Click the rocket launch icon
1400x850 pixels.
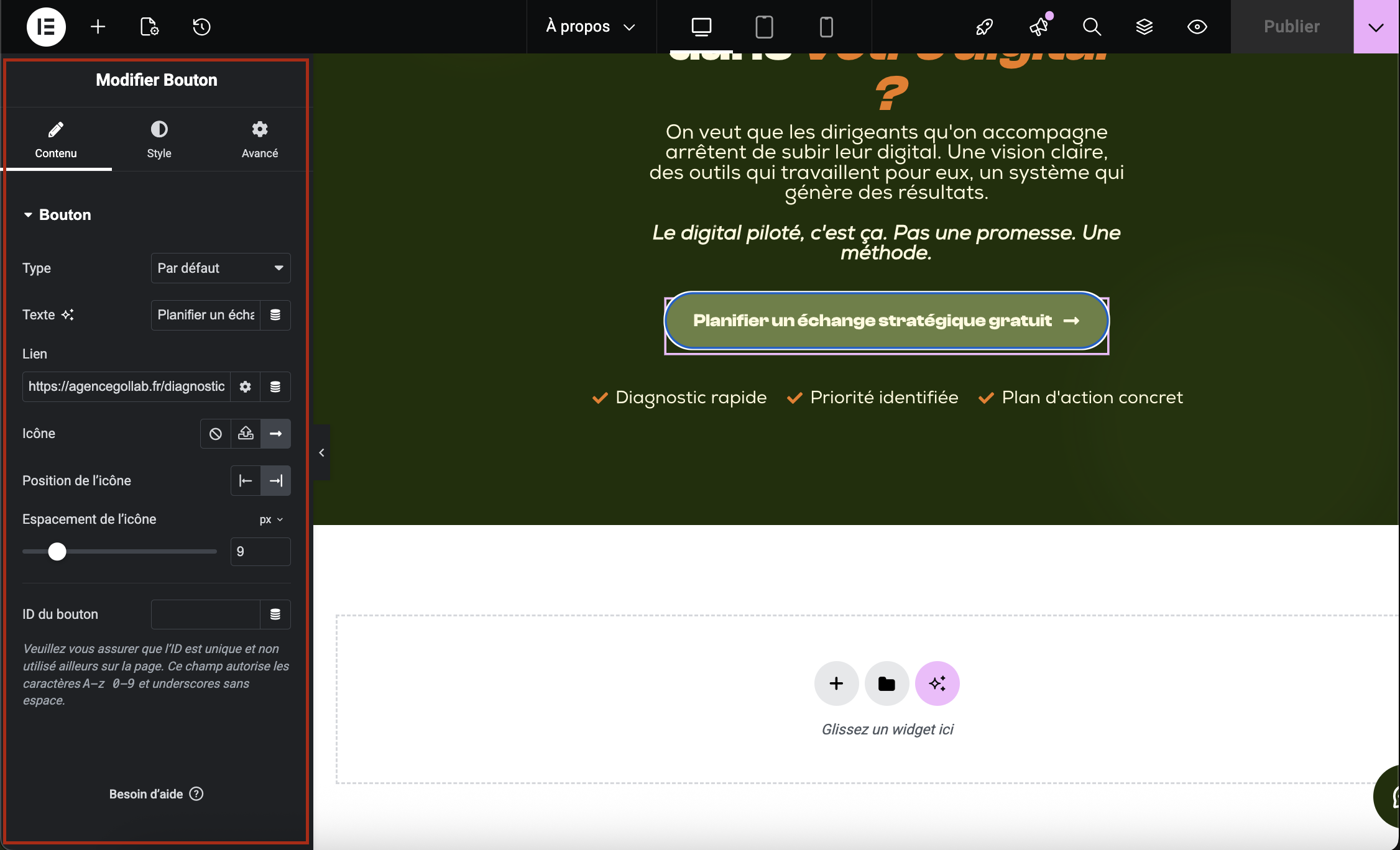(984, 27)
